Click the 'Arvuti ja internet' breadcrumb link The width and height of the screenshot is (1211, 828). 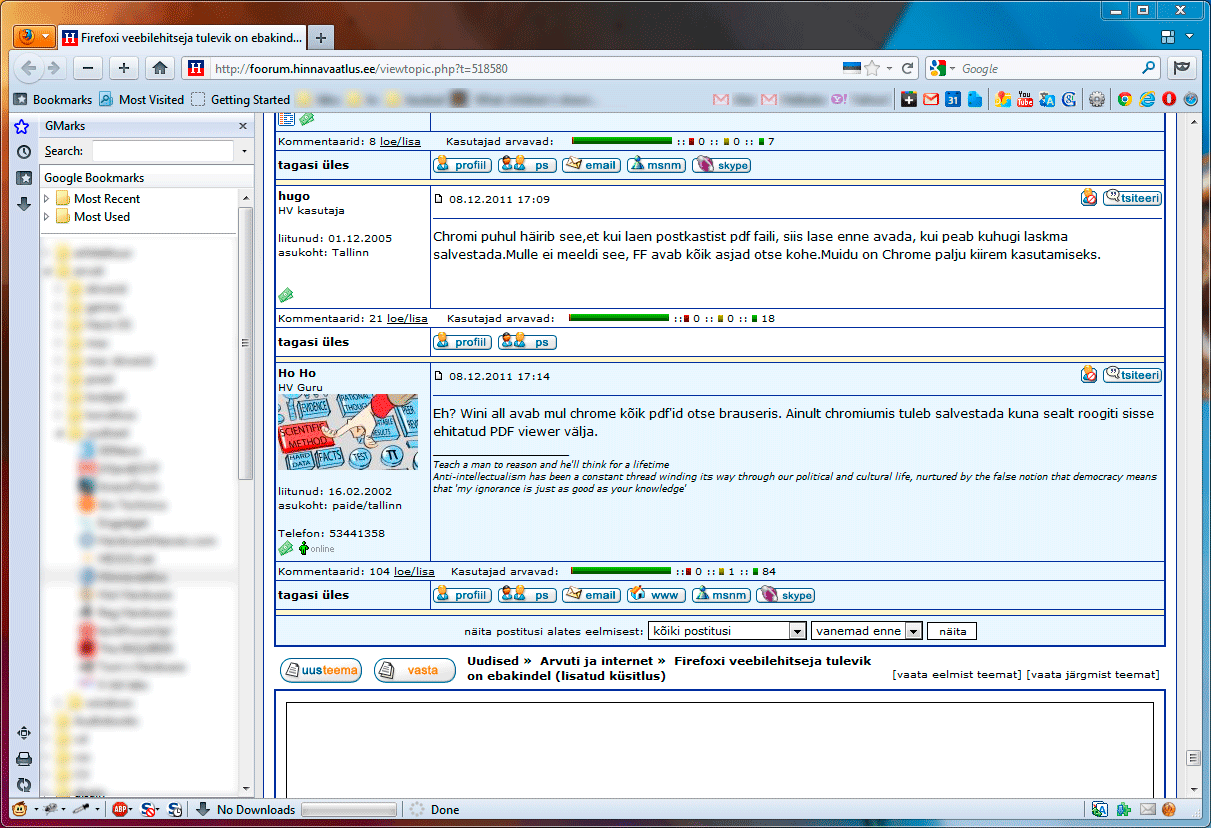pos(596,661)
